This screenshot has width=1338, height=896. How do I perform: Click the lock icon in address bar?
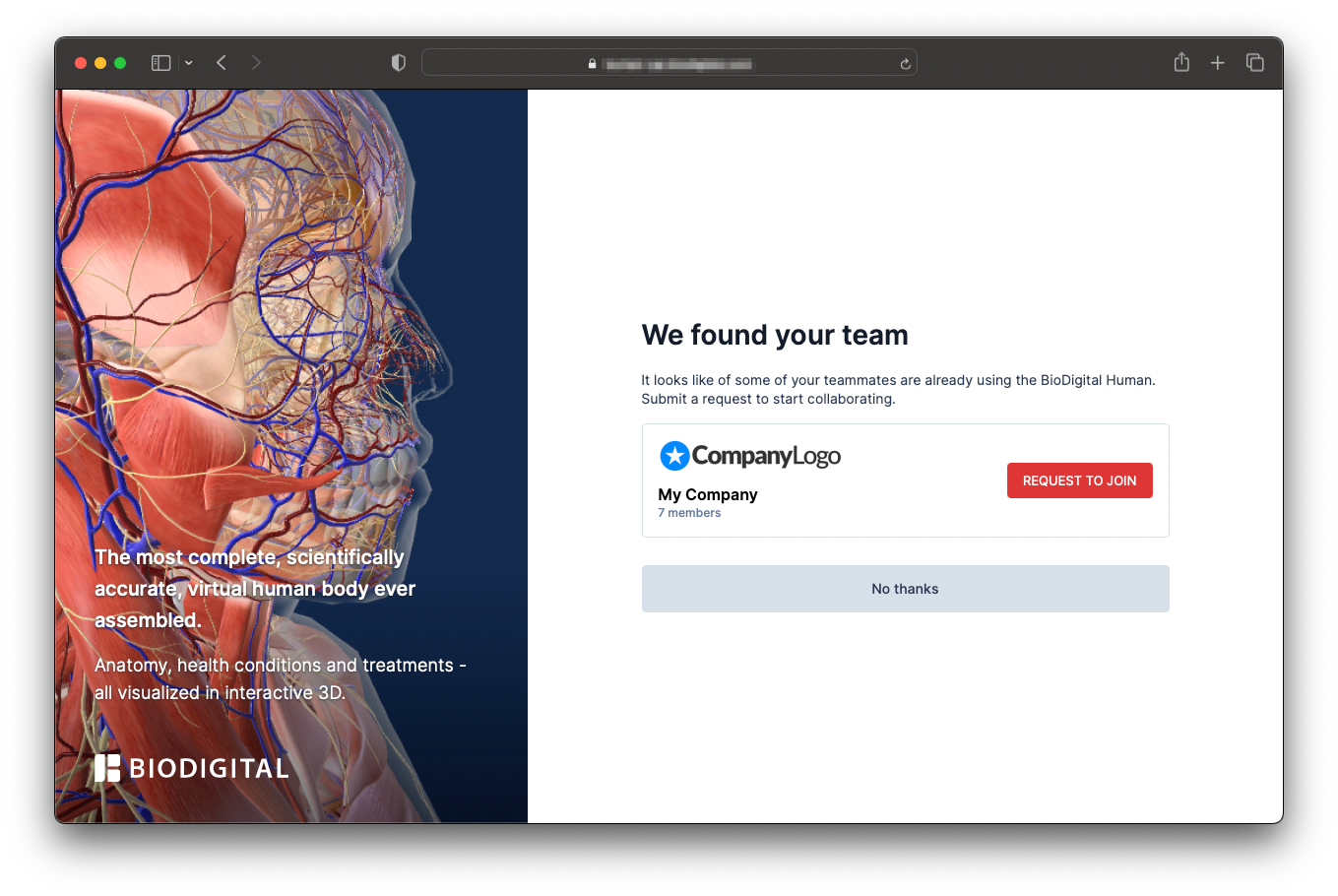click(592, 64)
